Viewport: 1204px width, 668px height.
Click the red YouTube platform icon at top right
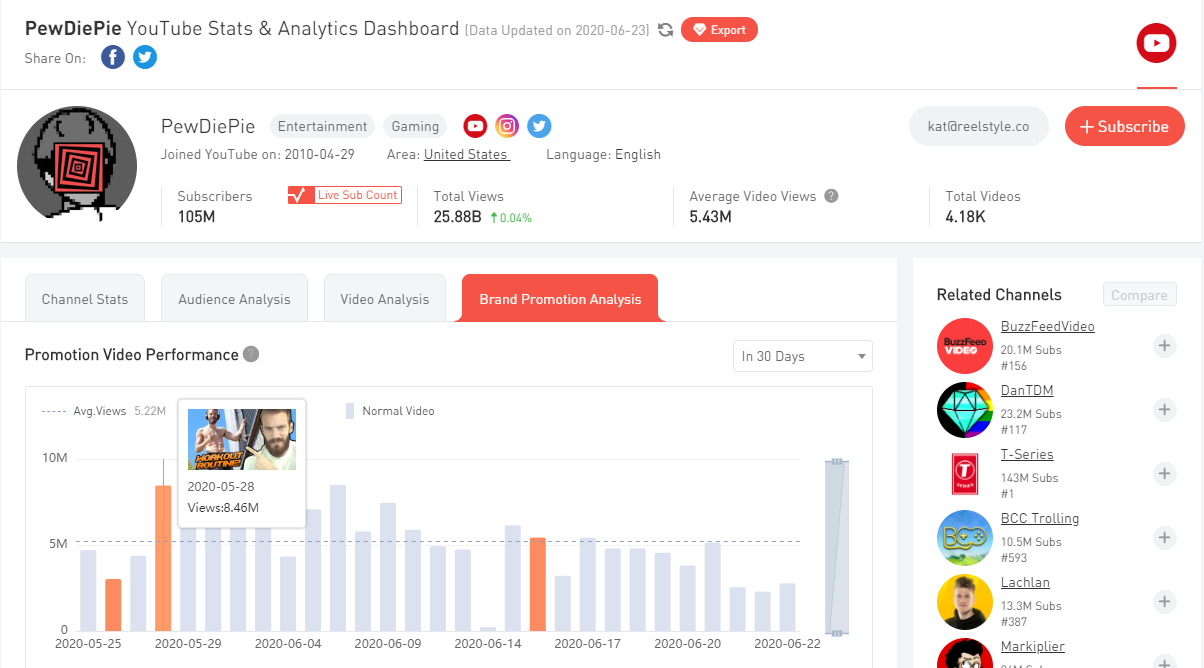point(1156,43)
